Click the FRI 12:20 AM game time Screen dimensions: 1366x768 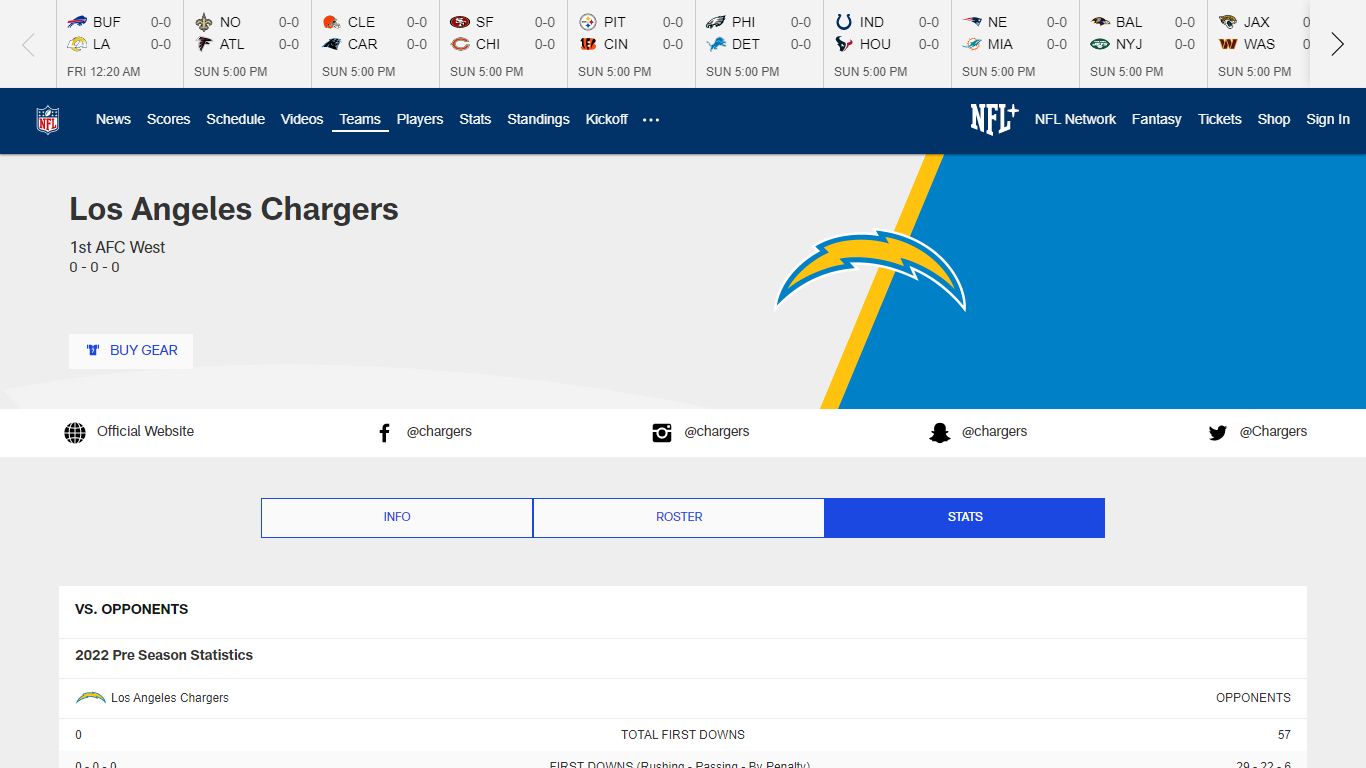pyautogui.click(x=104, y=72)
